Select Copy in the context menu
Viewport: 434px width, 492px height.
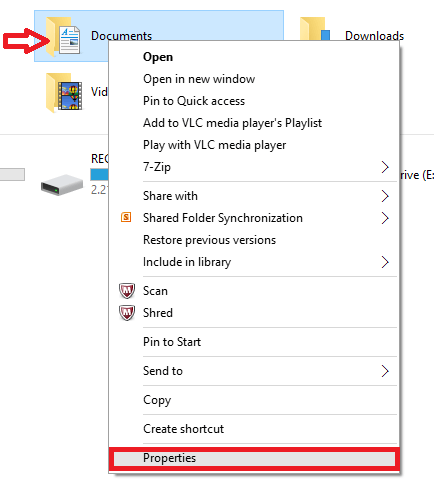[157, 400]
